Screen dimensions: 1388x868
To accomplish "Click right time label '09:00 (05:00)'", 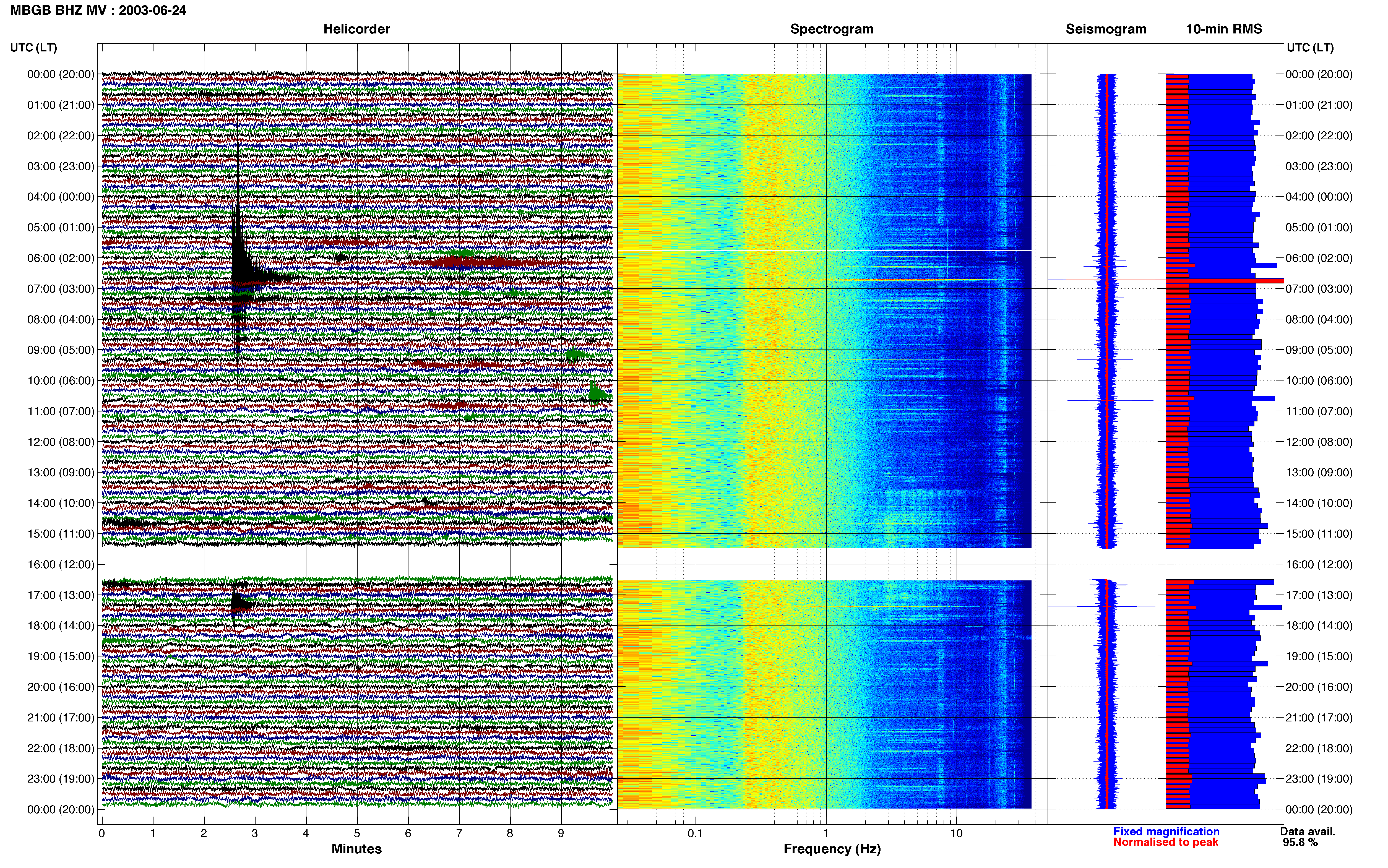I will coord(1319,350).
